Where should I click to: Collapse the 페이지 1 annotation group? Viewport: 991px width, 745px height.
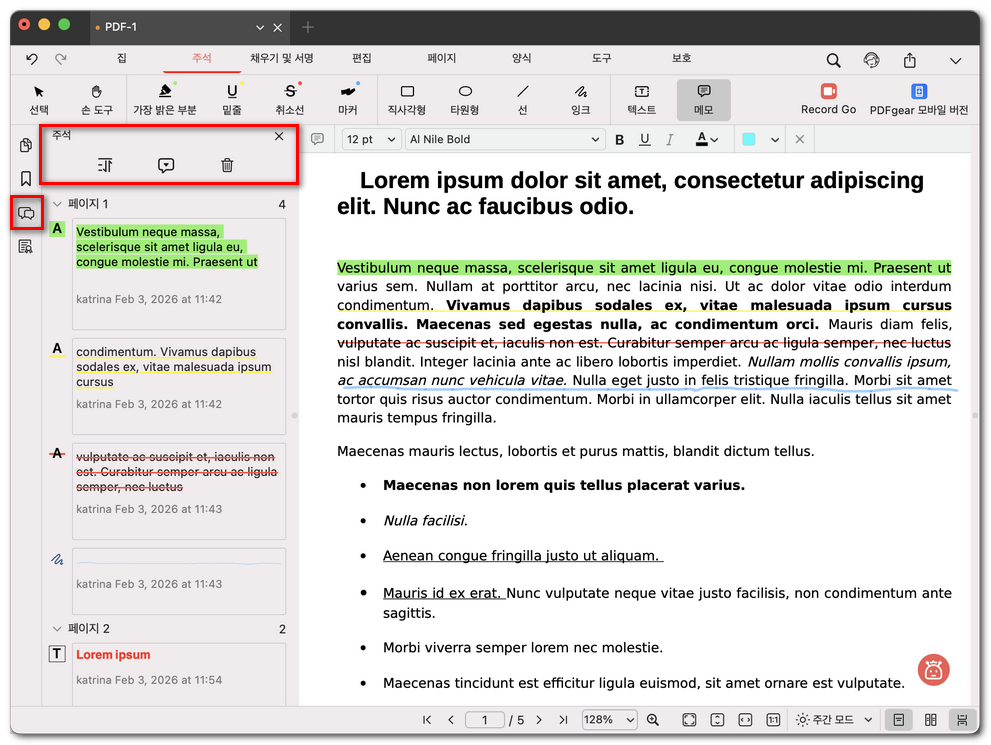pos(57,204)
